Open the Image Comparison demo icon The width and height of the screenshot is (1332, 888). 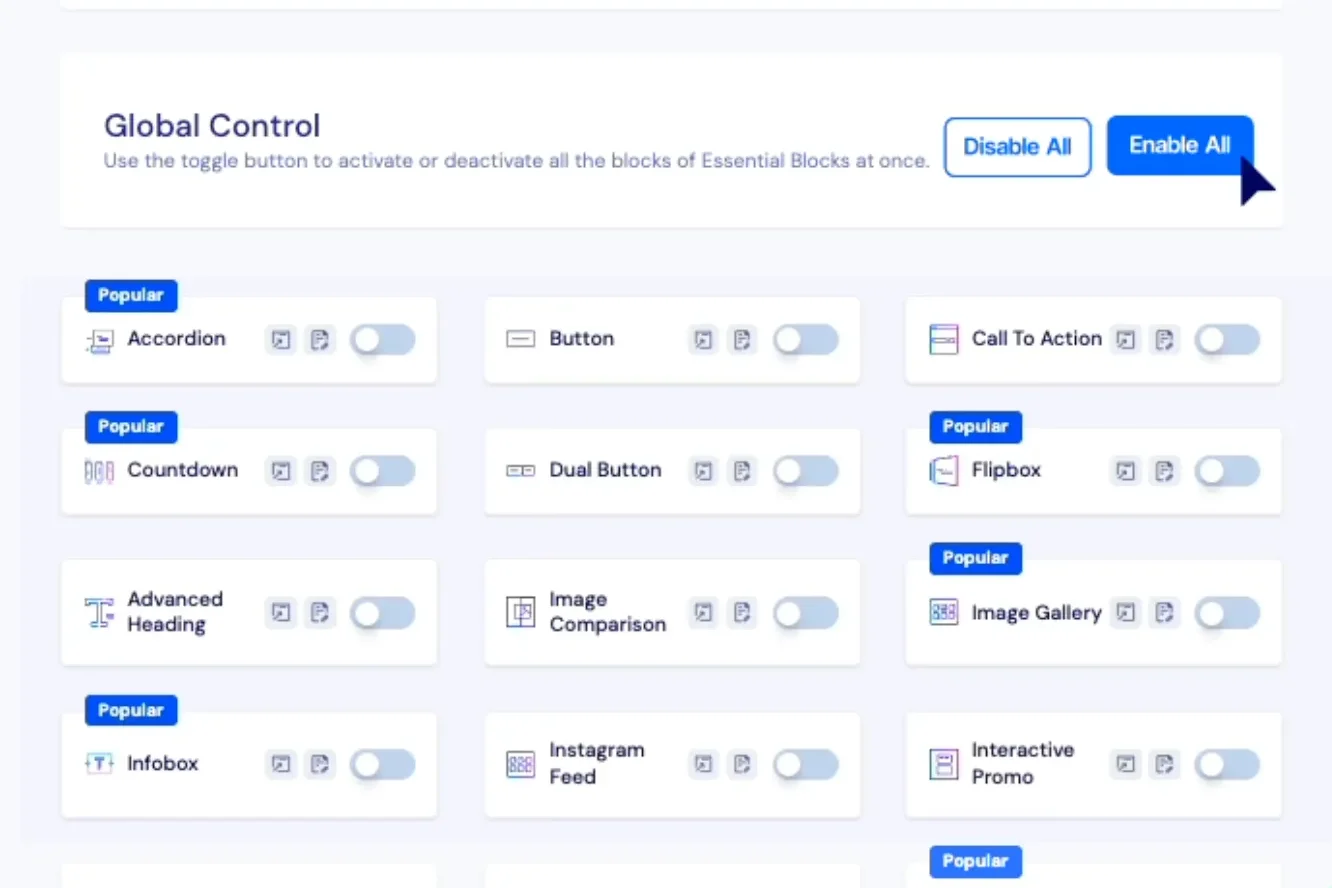[x=704, y=613]
